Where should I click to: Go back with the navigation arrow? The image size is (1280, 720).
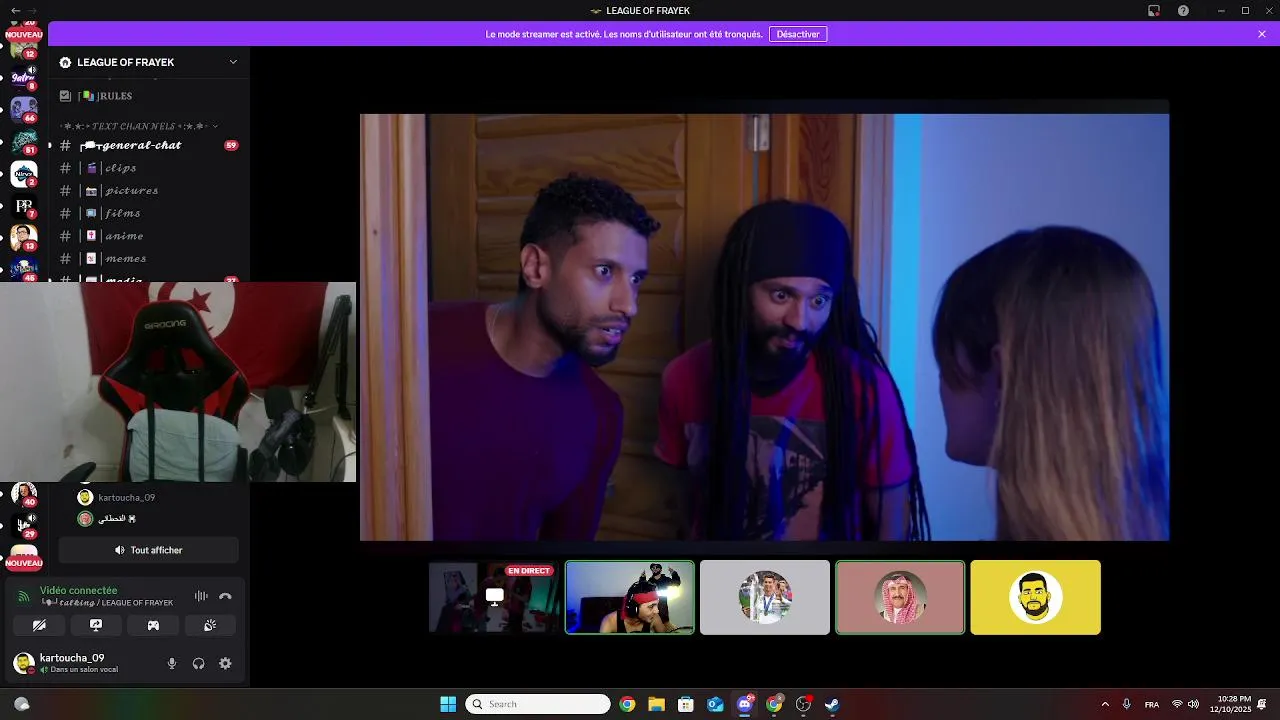click(x=14, y=10)
